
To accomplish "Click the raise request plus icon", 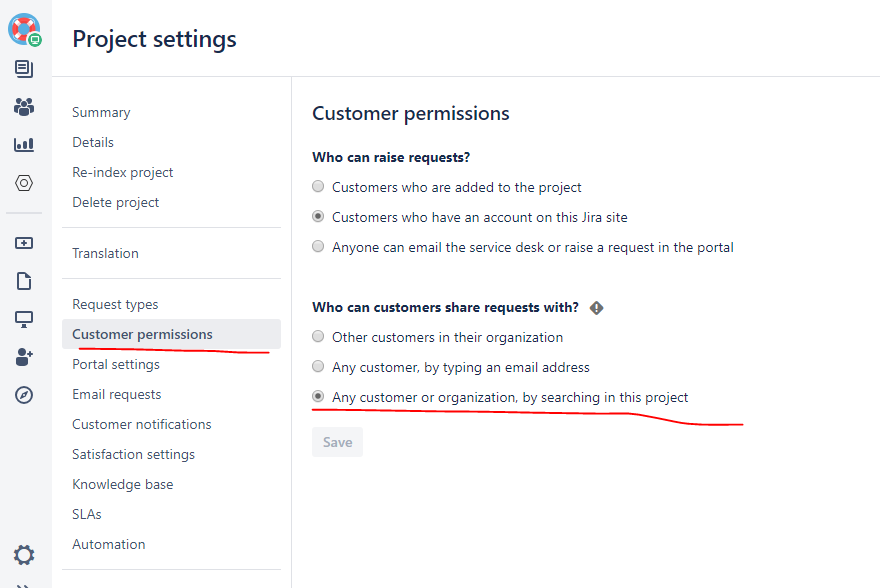I will pyautogui.click(x=24, y=243).
